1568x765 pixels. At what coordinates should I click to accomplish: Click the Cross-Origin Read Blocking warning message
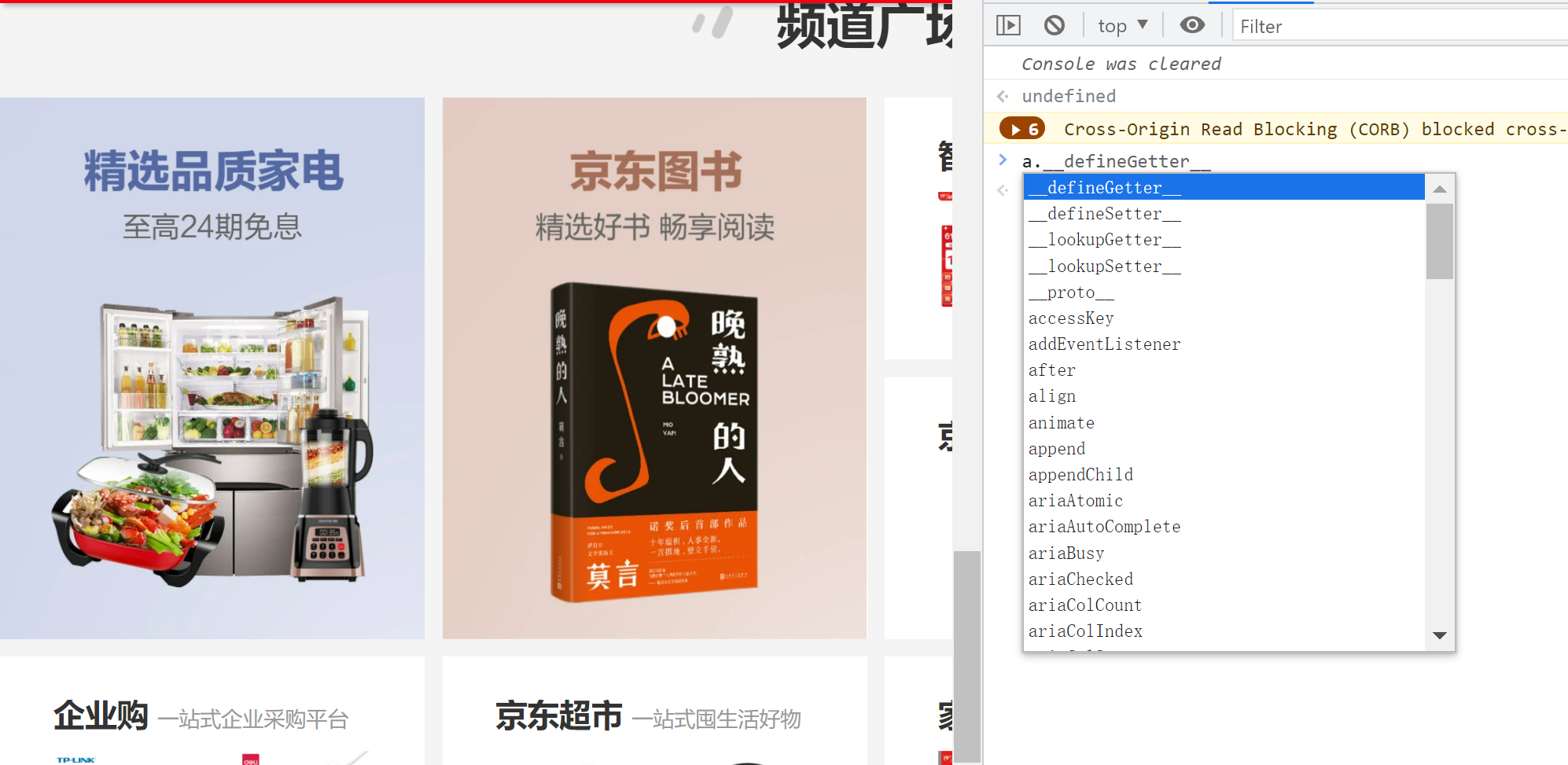[x=1315, y=129]
